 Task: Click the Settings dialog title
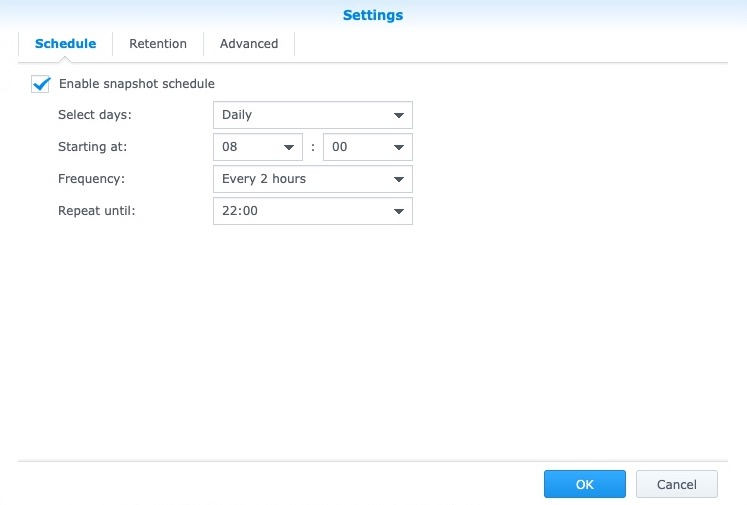click(x=373, y=15)
